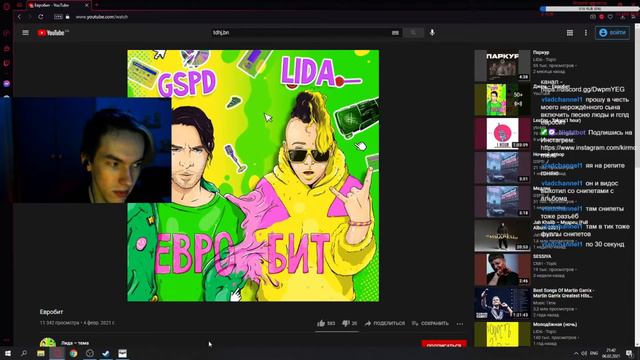640x360 pixels.
Task: Open the Молодёжная (ночь) title link
Action: click(x=555, y=324)
